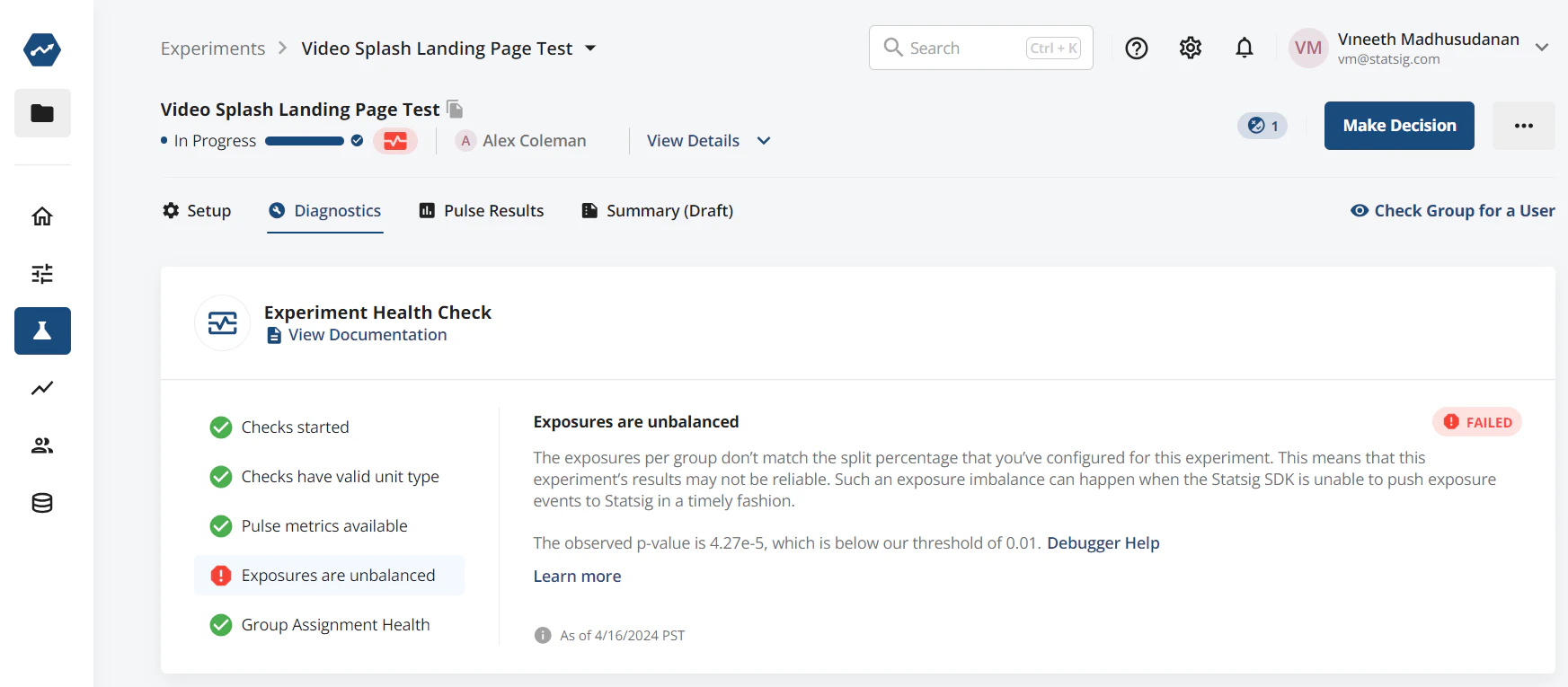Select the Exposures are unbalanced check
Screen dimensions: 1568x687
point(330,576)
